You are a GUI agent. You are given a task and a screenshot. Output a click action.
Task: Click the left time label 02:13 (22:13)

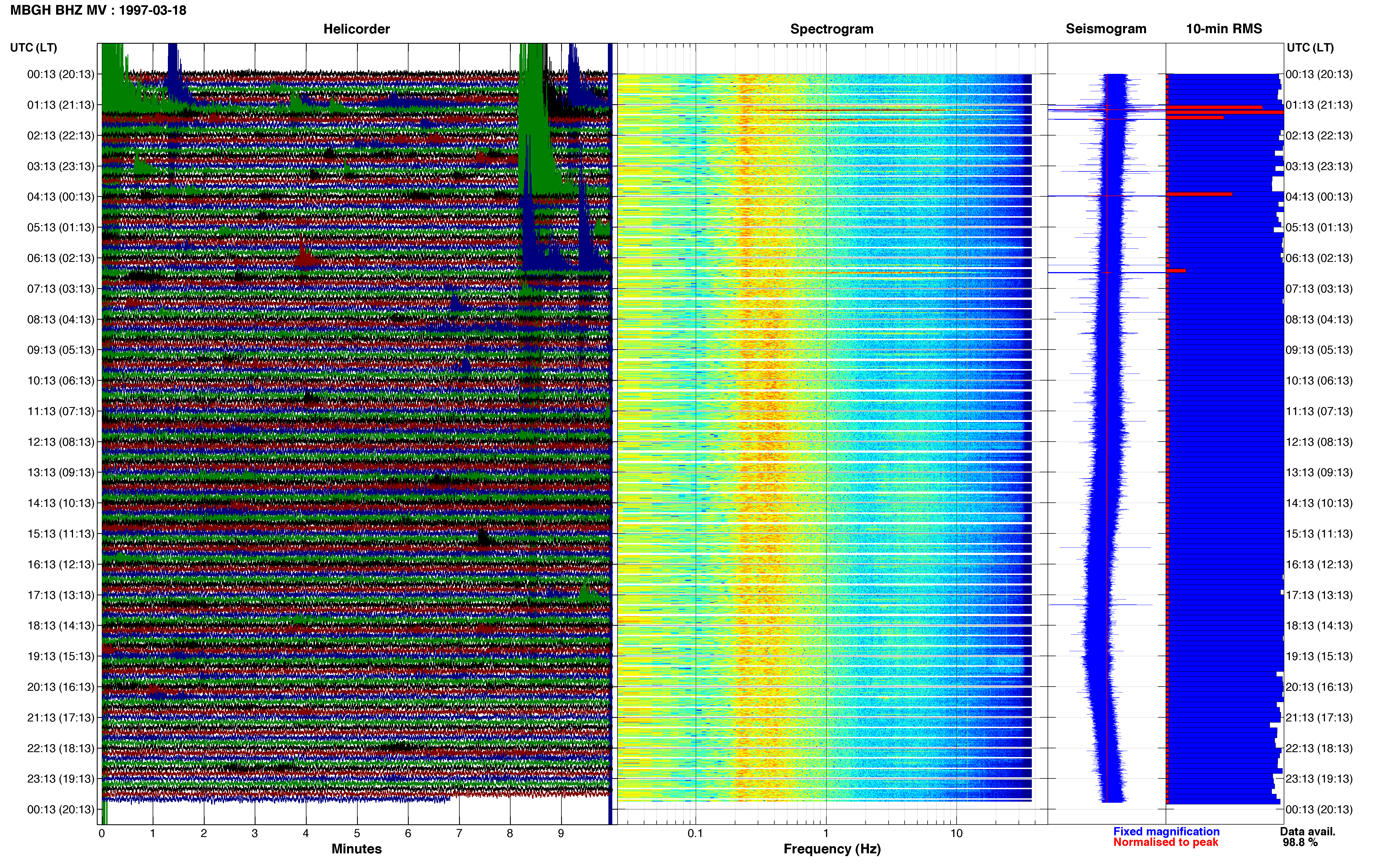[x=60, y=135]
